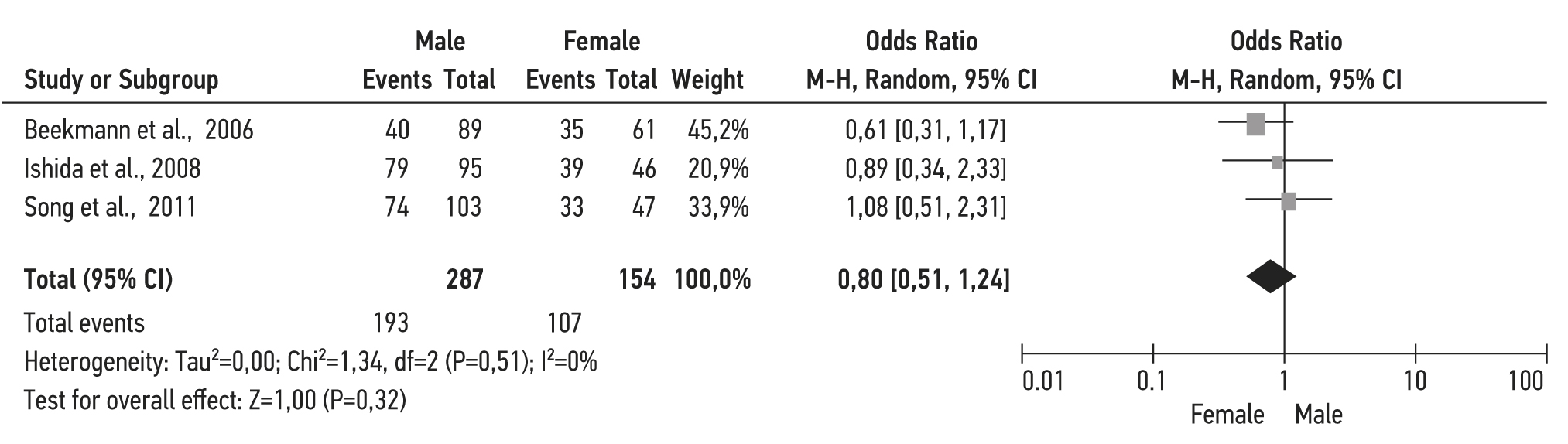The image size is (1568, 444).
Task: Click the pooled odds ratio value 0,80 [0,51, 1,24]
Action: tap(923, 279)
